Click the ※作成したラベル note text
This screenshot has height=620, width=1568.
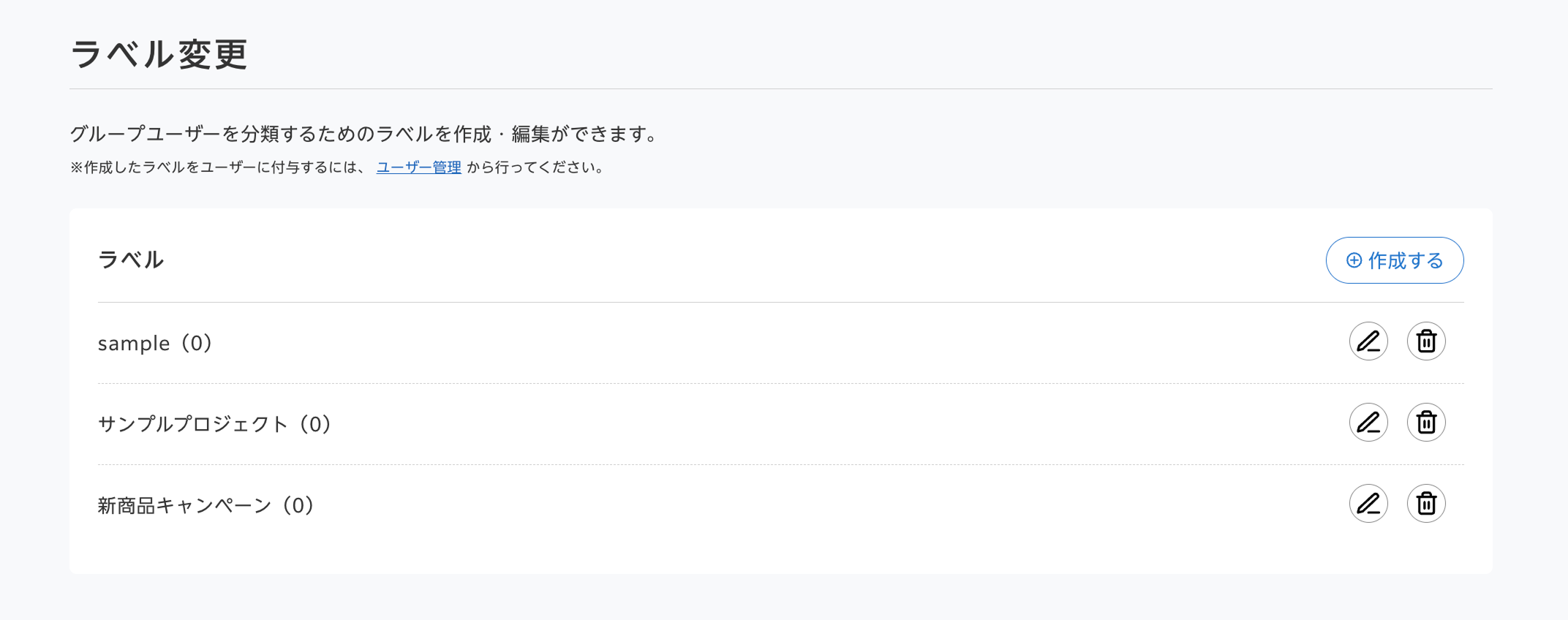pos(217,167)
